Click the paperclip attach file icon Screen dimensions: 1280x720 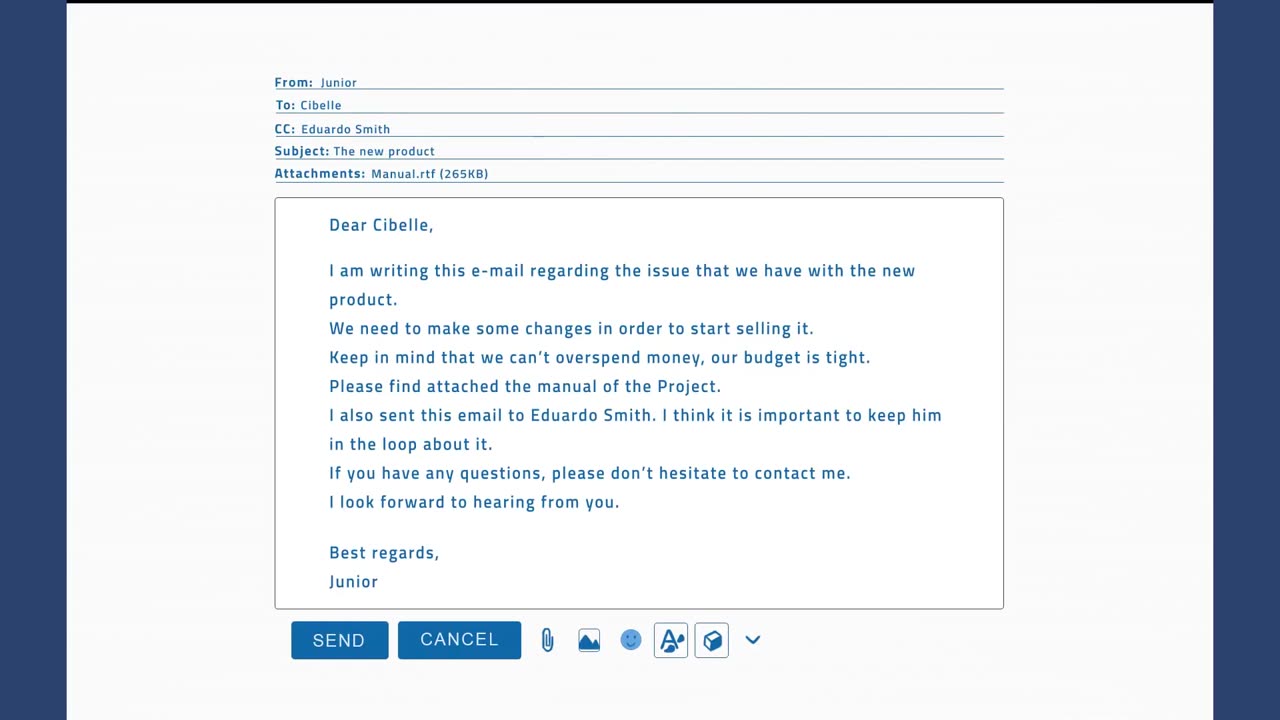[547, 641]
